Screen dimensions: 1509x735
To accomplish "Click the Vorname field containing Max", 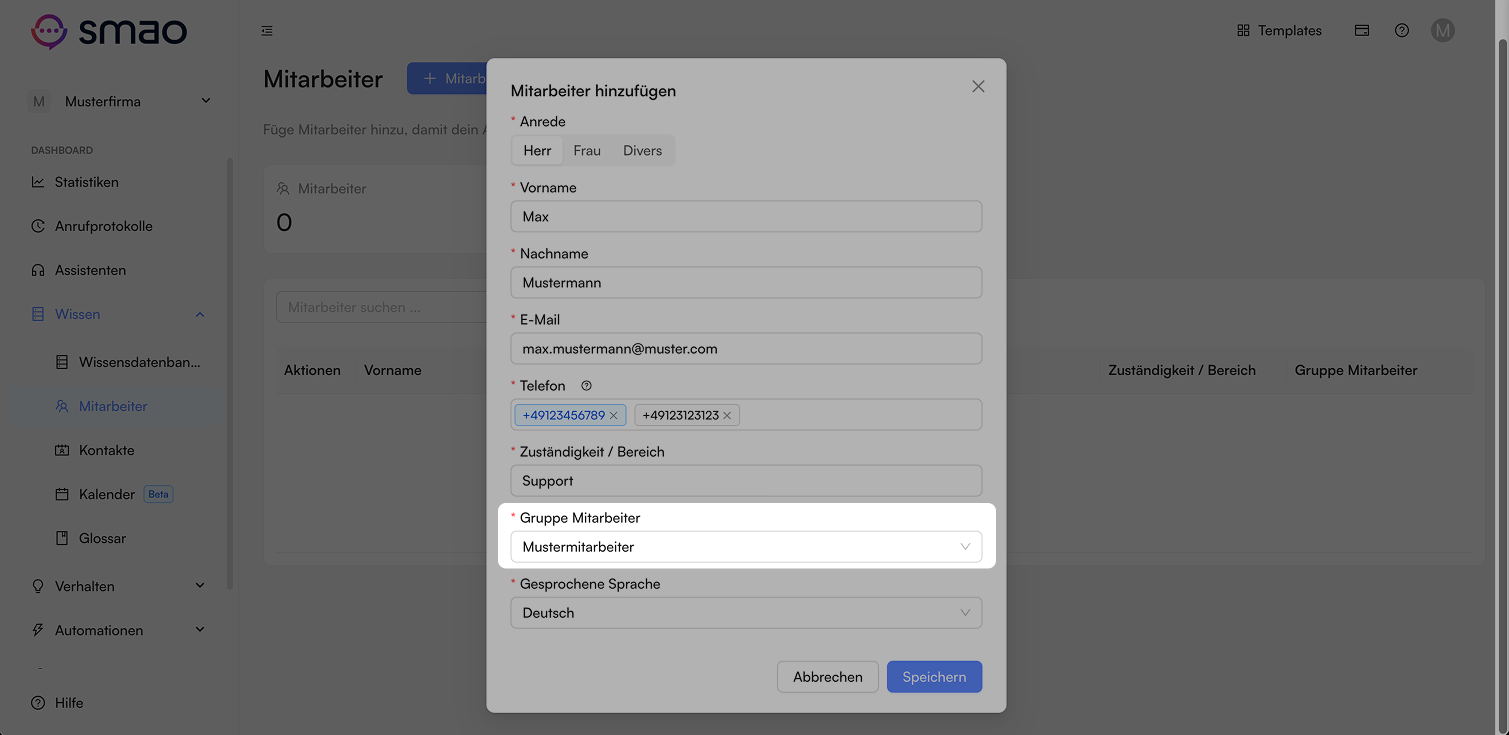I will tap(746, 217).
